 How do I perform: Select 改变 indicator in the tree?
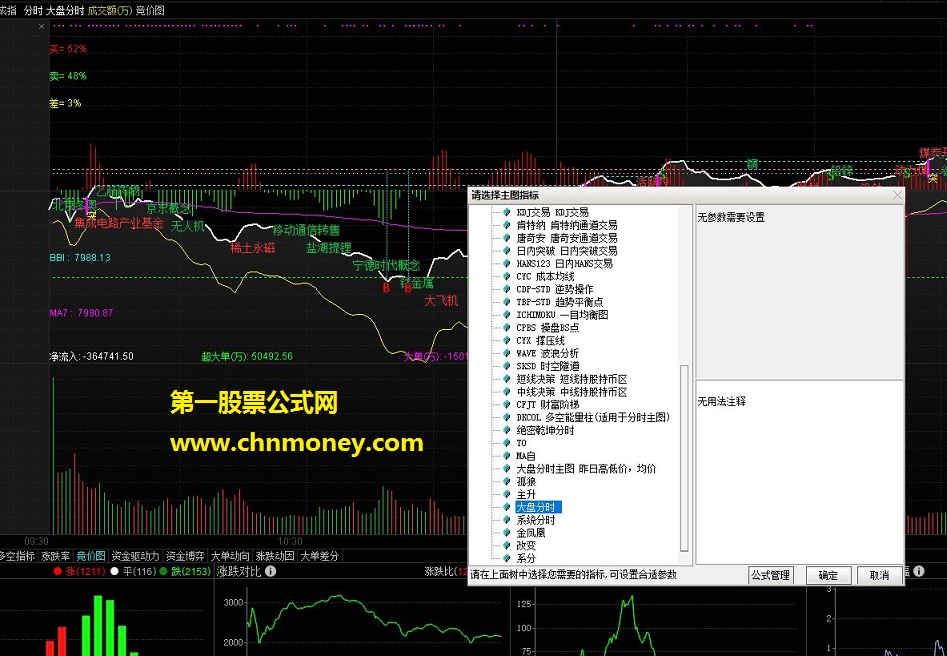525,545
